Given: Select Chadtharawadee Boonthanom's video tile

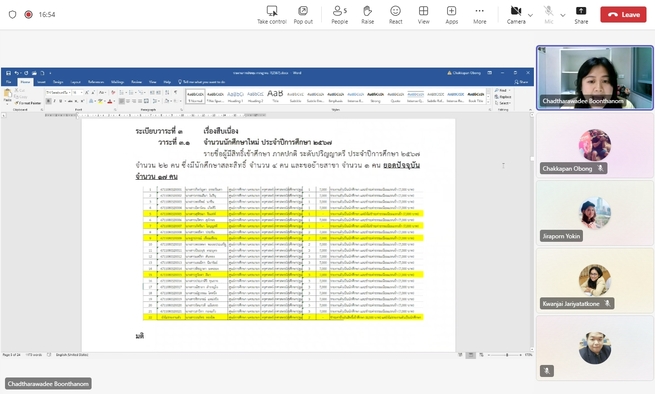Looking at the screenshot, I should [x=595, y=78].
